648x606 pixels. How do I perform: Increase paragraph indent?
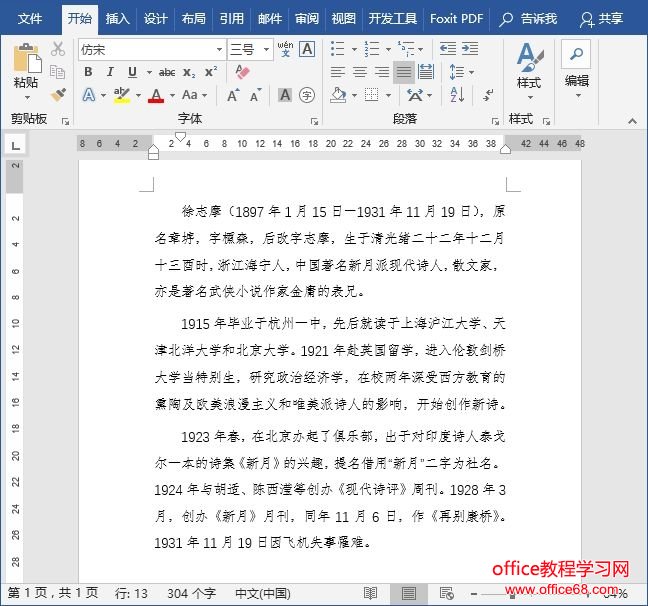[x=470, y=49]
